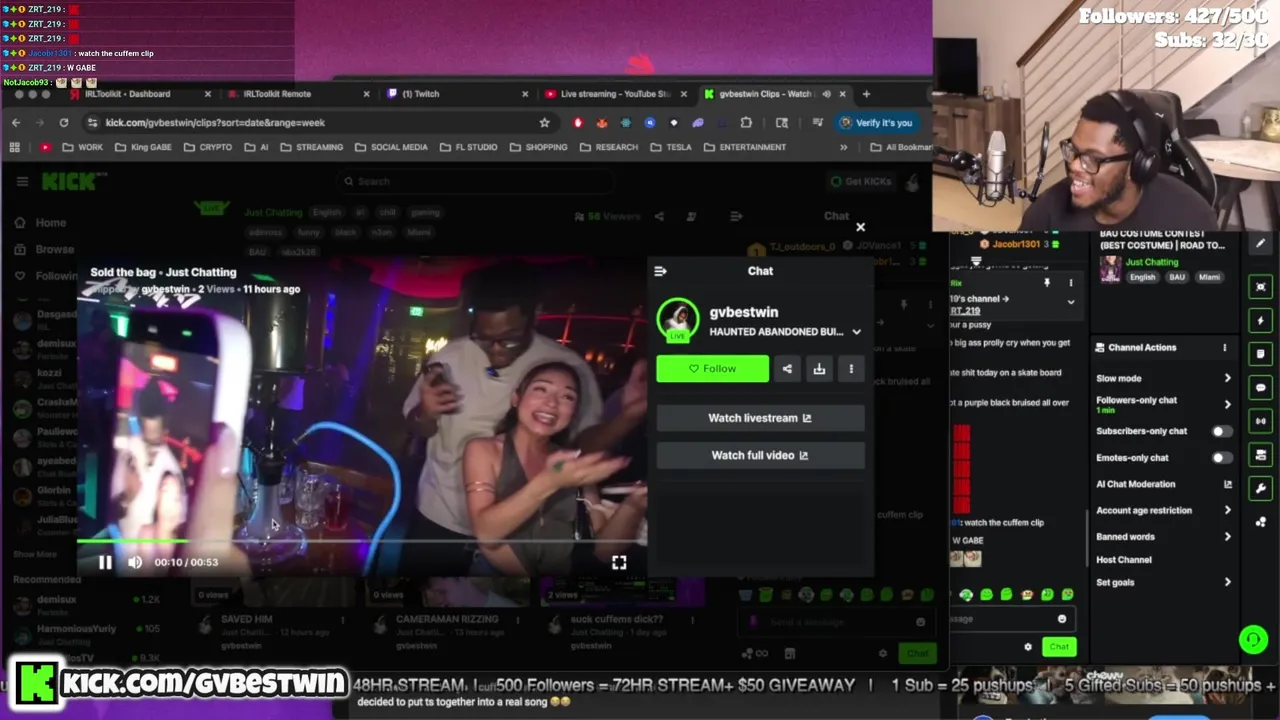Open gvbestwin avatar in clip panel
1280x720 pixels.
coord(678,320)
